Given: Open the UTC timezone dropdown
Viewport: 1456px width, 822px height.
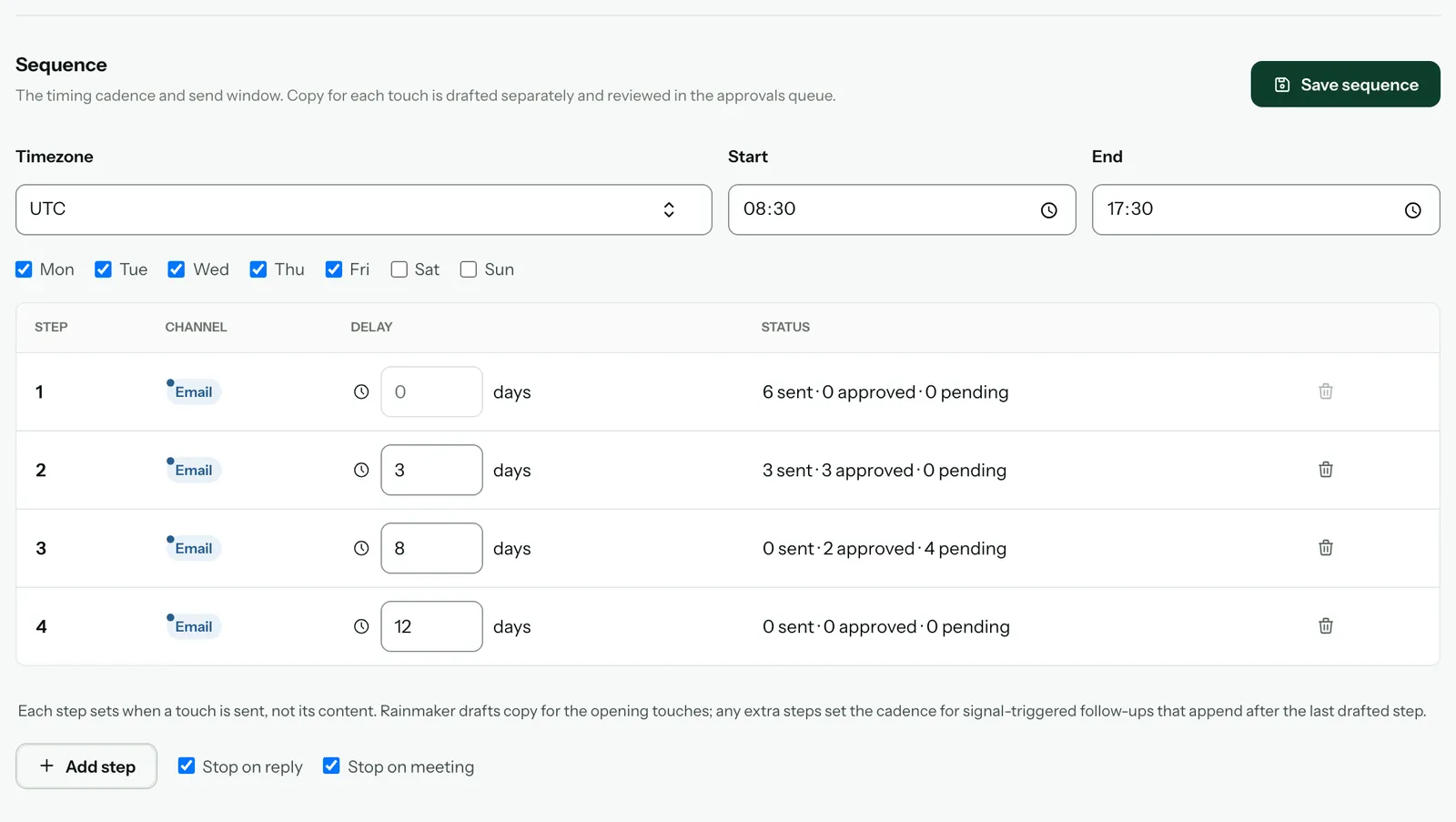Looking at the screenshot, I should pos(364,209).
